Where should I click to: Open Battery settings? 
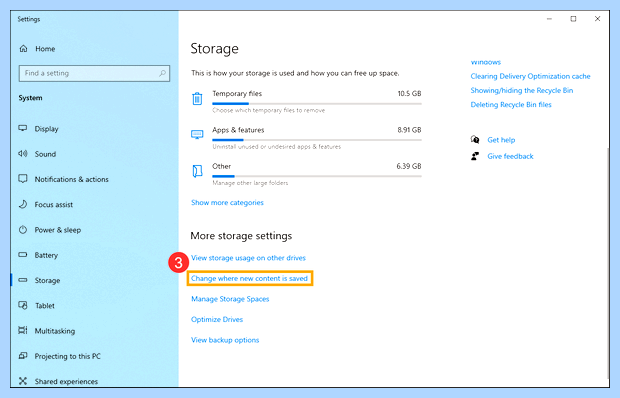pos(46,255)
